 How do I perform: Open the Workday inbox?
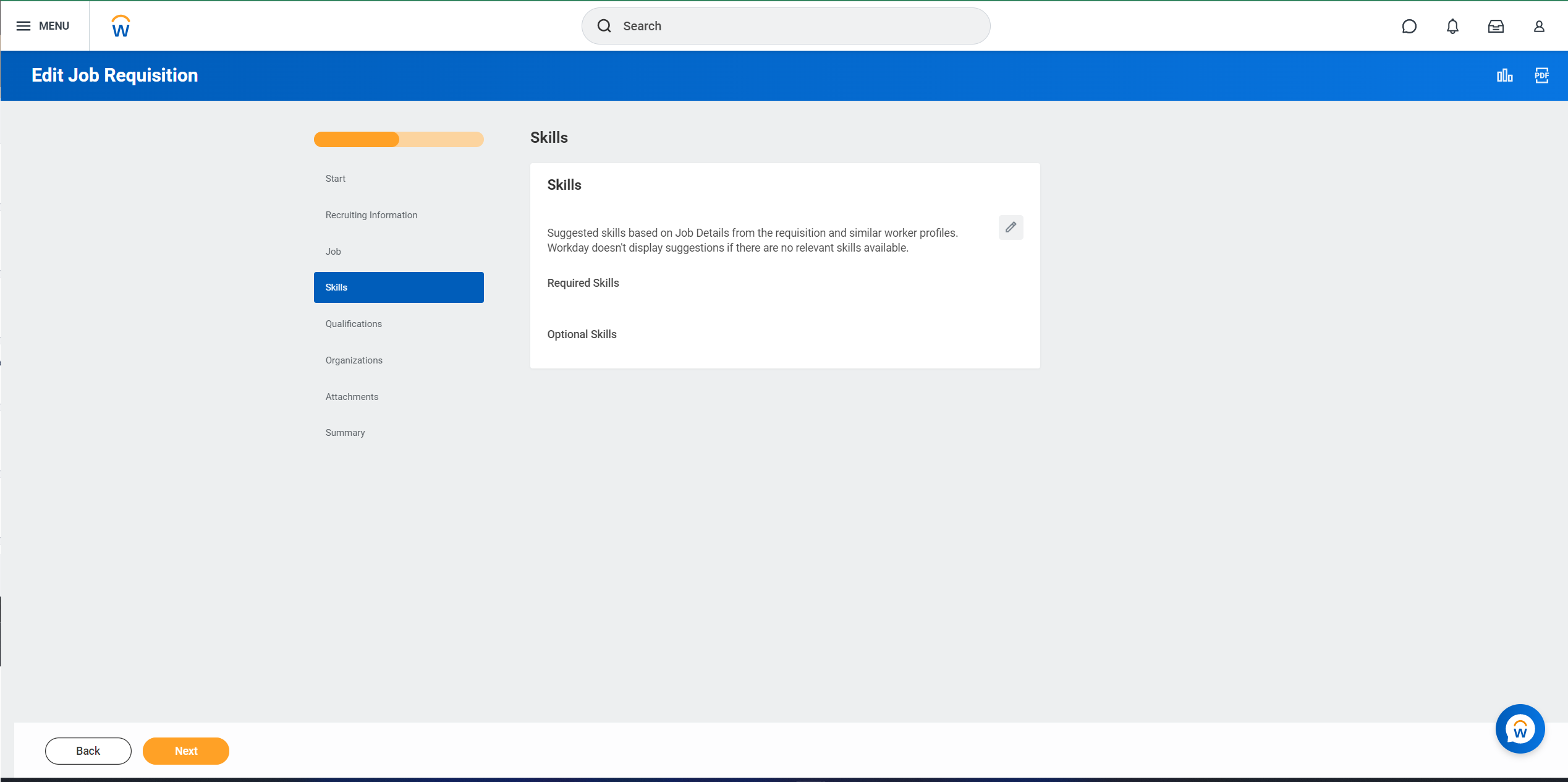[x=1496, y=26]
